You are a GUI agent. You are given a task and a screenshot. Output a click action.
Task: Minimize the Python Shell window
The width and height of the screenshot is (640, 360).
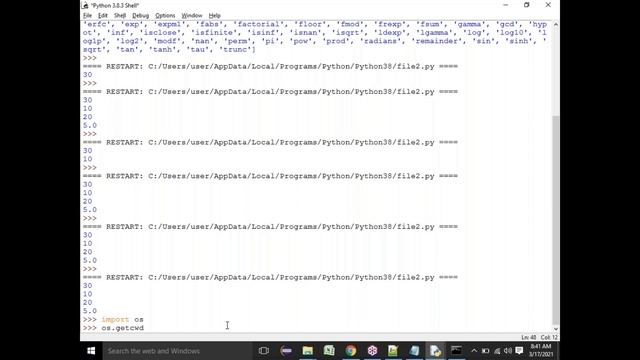(x=506, y=5)
